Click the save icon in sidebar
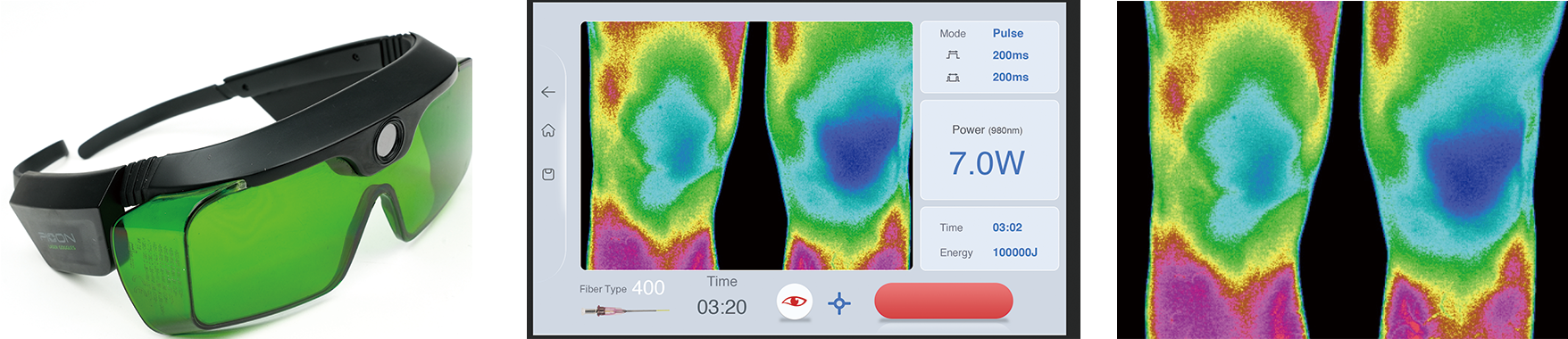This screenshot has height=339, width=1568. click(548, 174)
